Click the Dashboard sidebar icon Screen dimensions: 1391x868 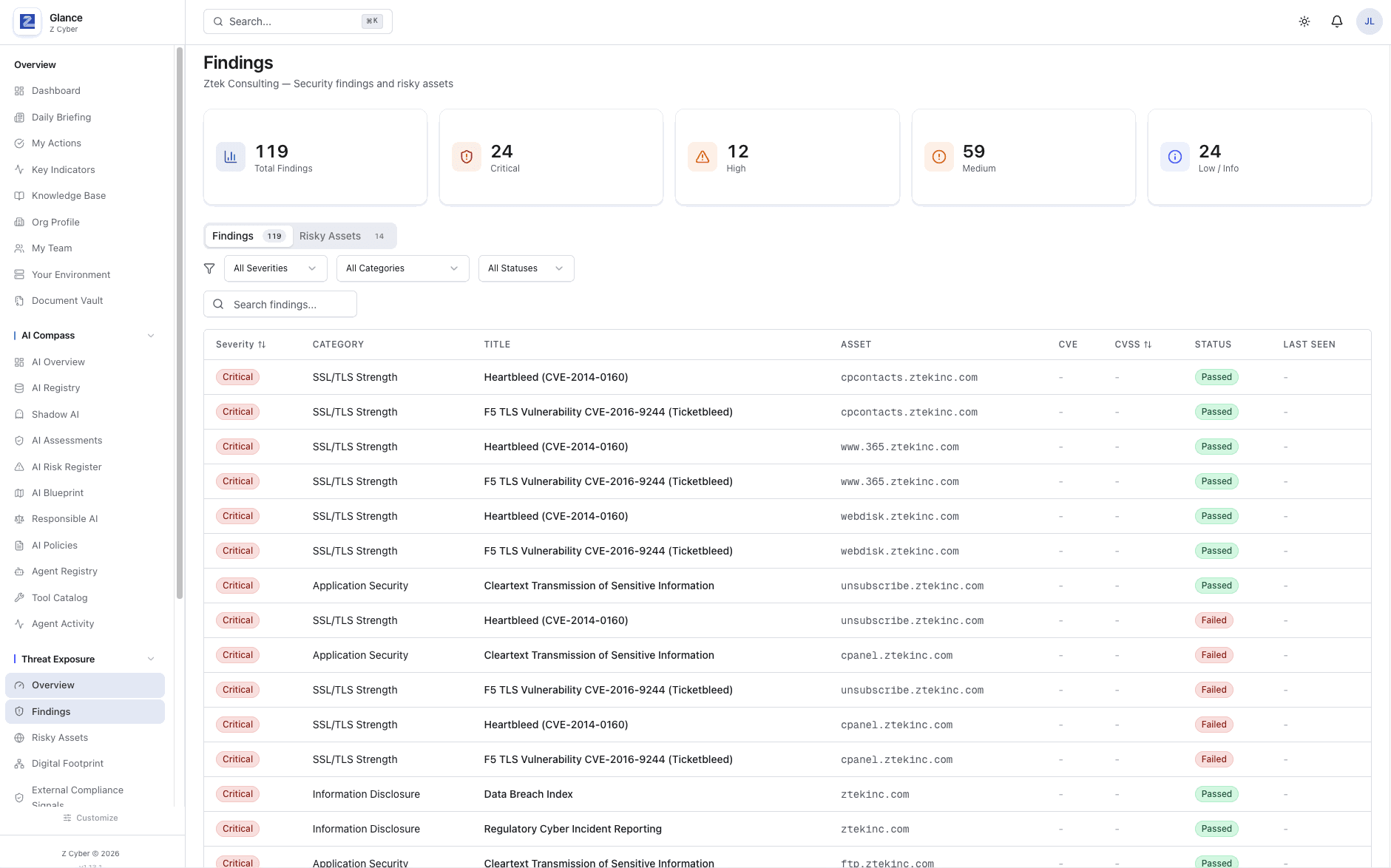[19, 91]
